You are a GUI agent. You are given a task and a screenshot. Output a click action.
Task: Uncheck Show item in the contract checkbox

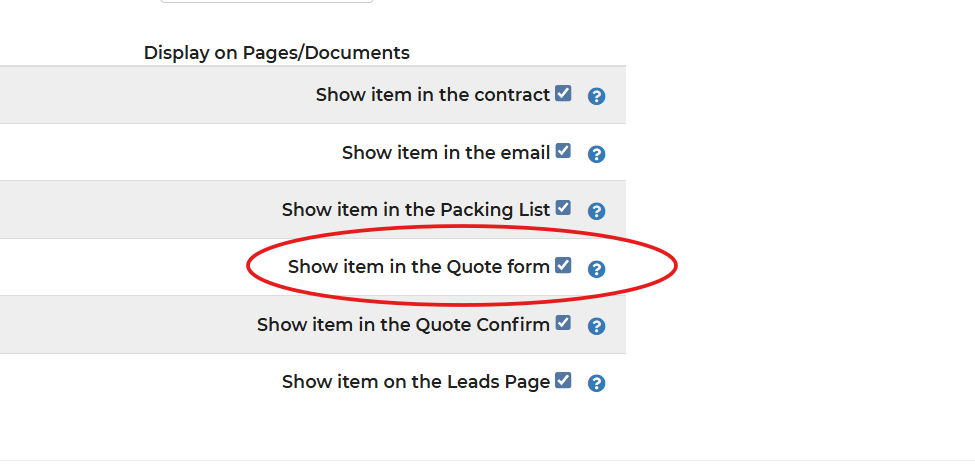pyautogui.click(x=563, y=94)
